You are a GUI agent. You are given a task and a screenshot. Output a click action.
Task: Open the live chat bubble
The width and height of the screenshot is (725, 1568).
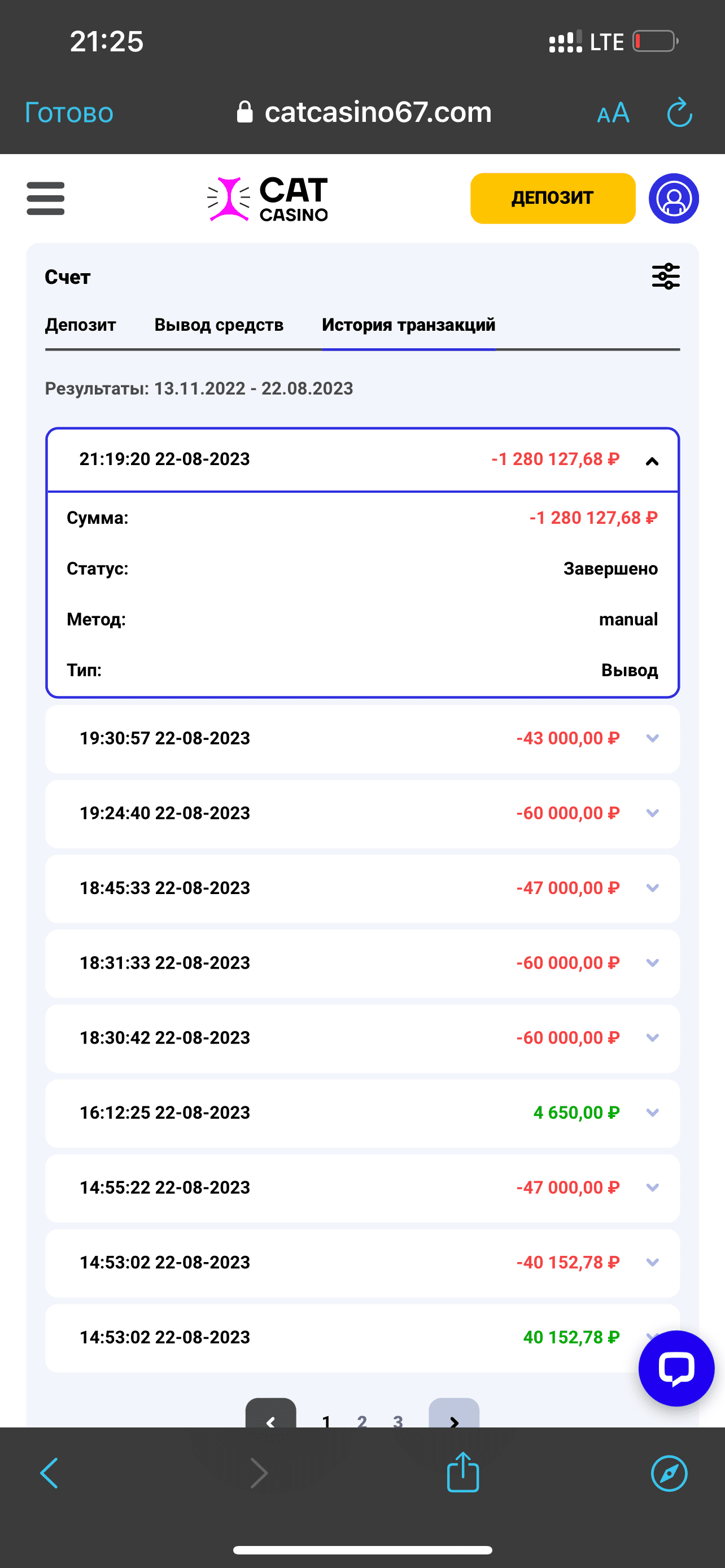[676, 1368]
